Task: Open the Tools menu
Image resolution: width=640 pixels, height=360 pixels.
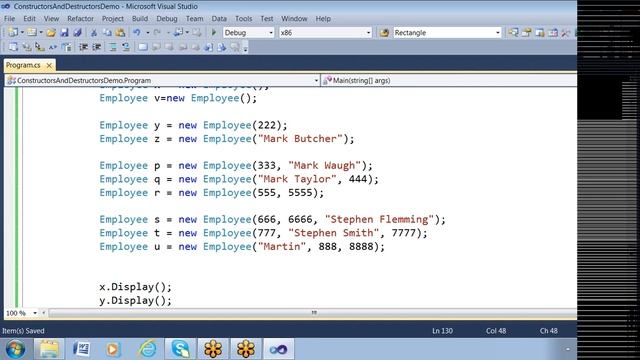Action: point(244,19)
